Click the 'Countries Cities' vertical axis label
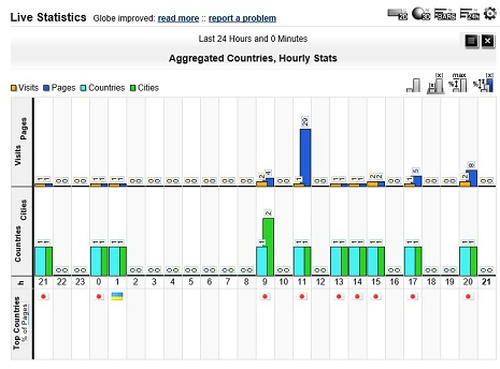 (20, 231)
